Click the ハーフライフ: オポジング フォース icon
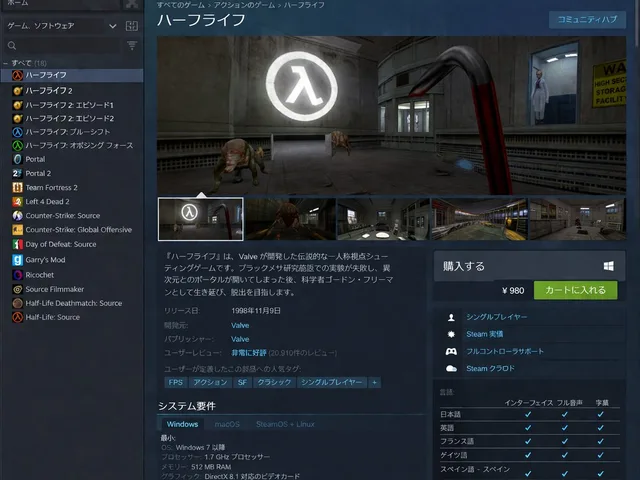 (x=18, y=145)
